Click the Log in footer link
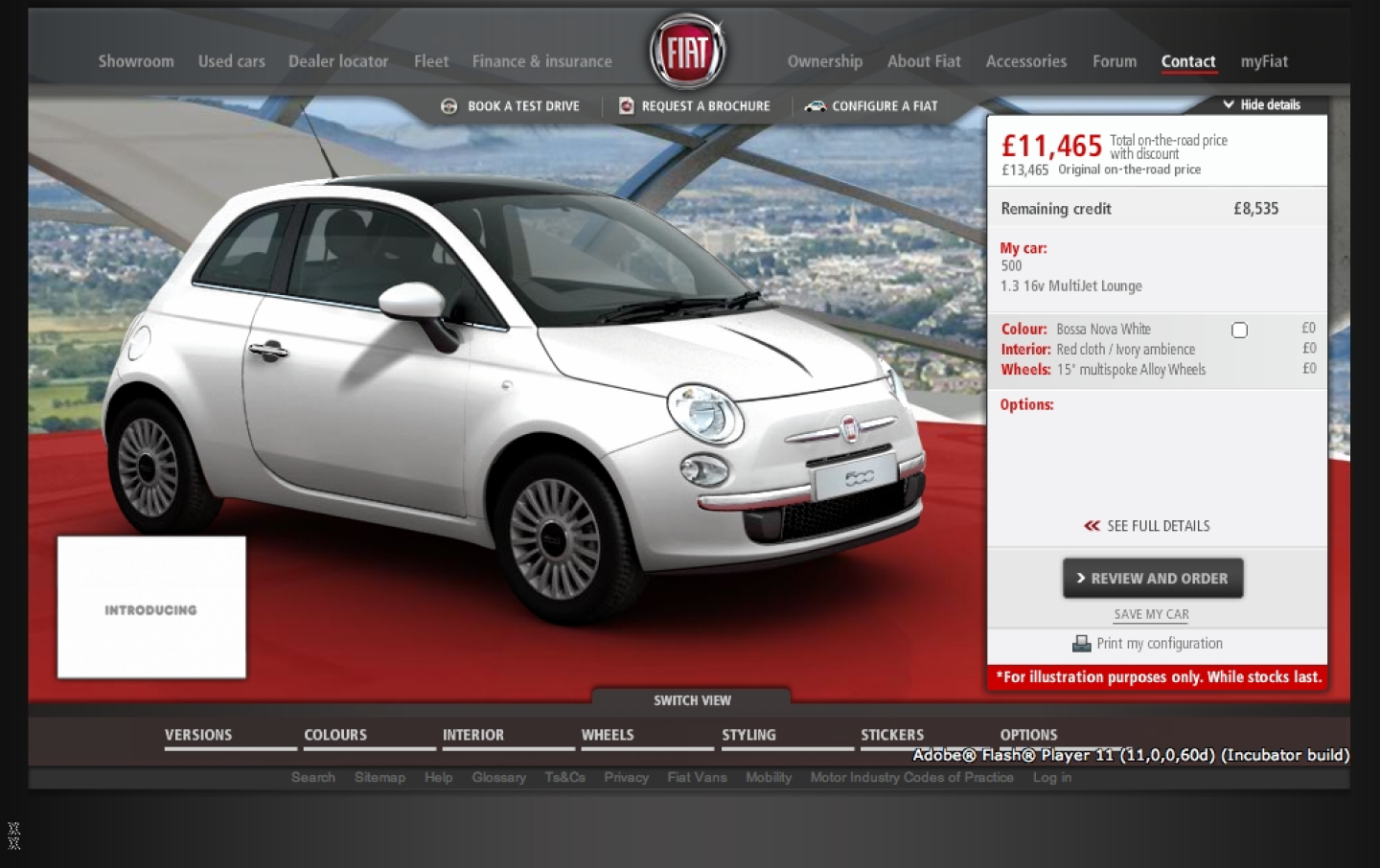Image resolution: width=1380 pixels, height=868 pixels. [1052, 778]
